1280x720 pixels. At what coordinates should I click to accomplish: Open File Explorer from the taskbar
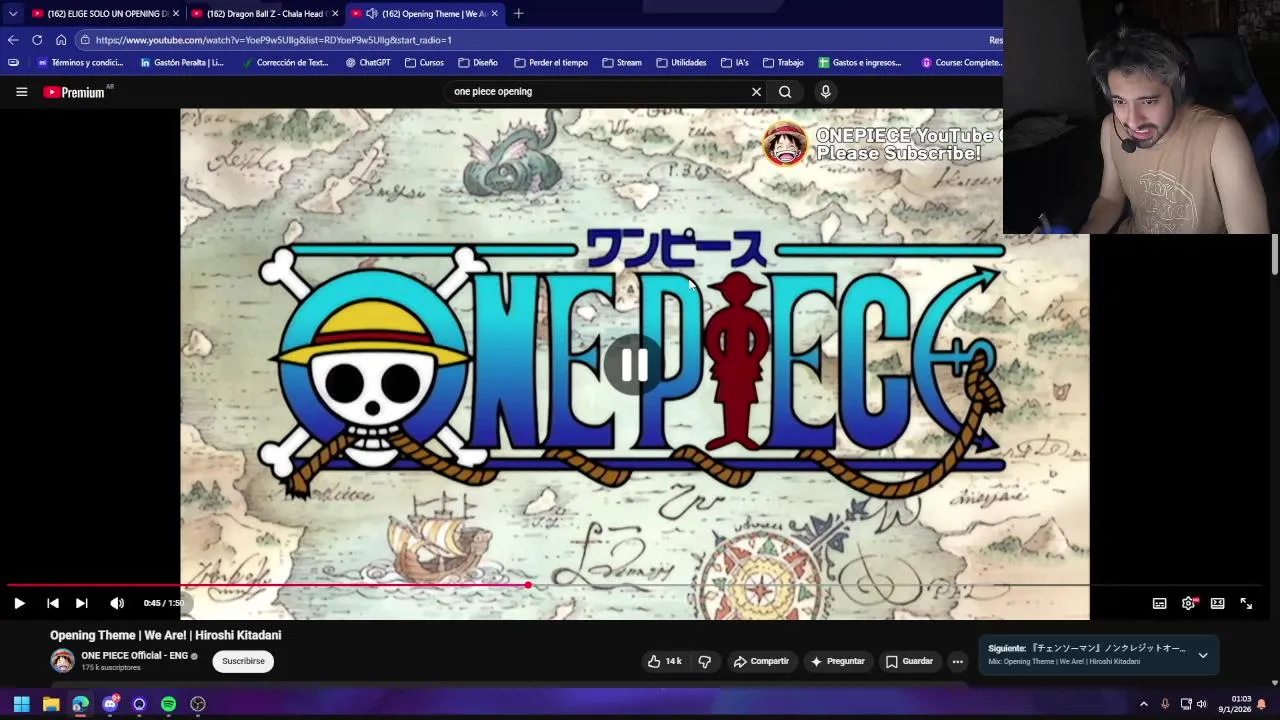click(x=51, y=704)
